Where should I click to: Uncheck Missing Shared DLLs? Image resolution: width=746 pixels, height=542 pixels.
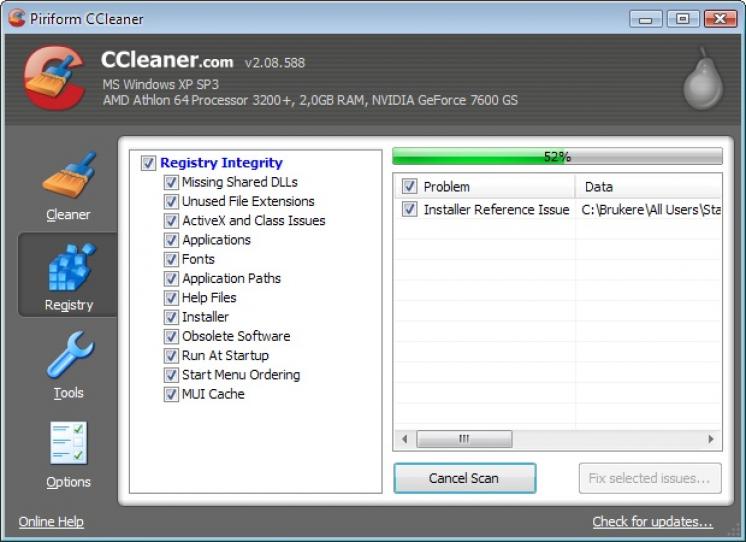click(171, 182)
